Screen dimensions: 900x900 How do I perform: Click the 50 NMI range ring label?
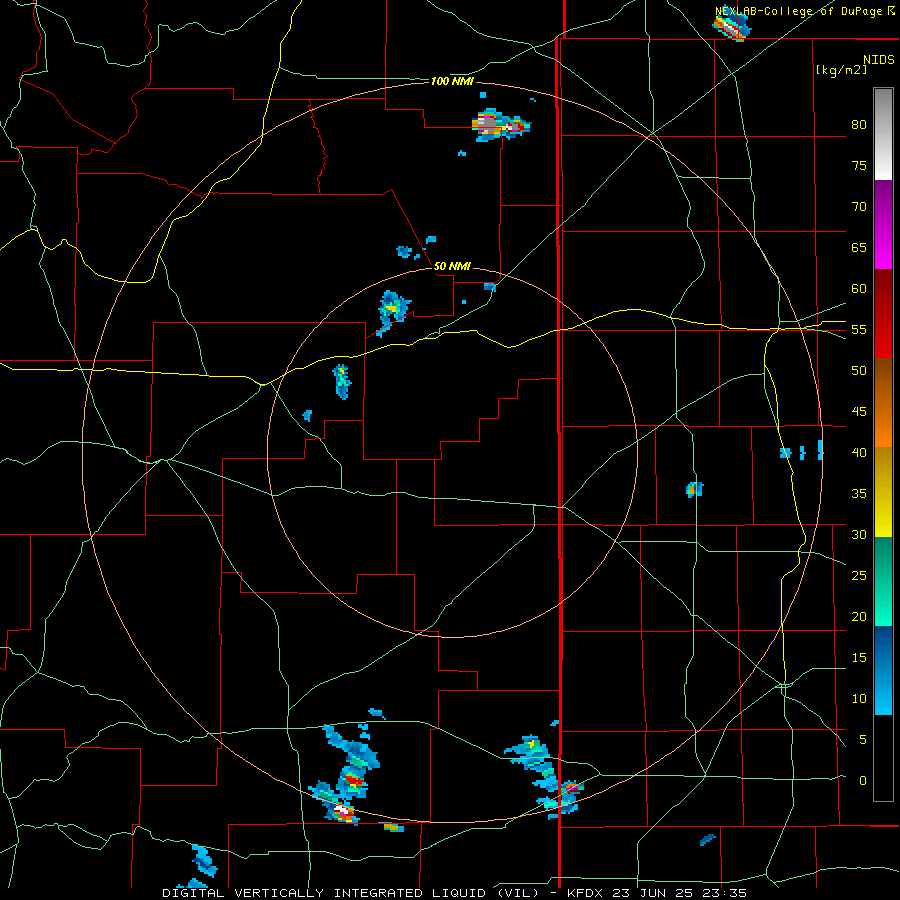click(452, 266)
